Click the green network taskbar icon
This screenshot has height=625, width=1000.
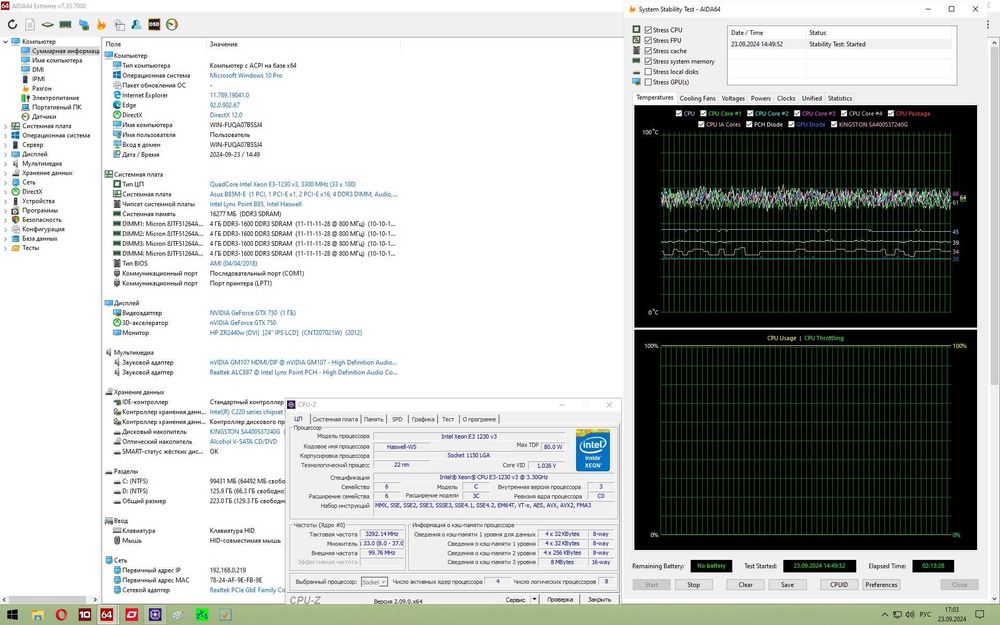click(x=202, y=615)
